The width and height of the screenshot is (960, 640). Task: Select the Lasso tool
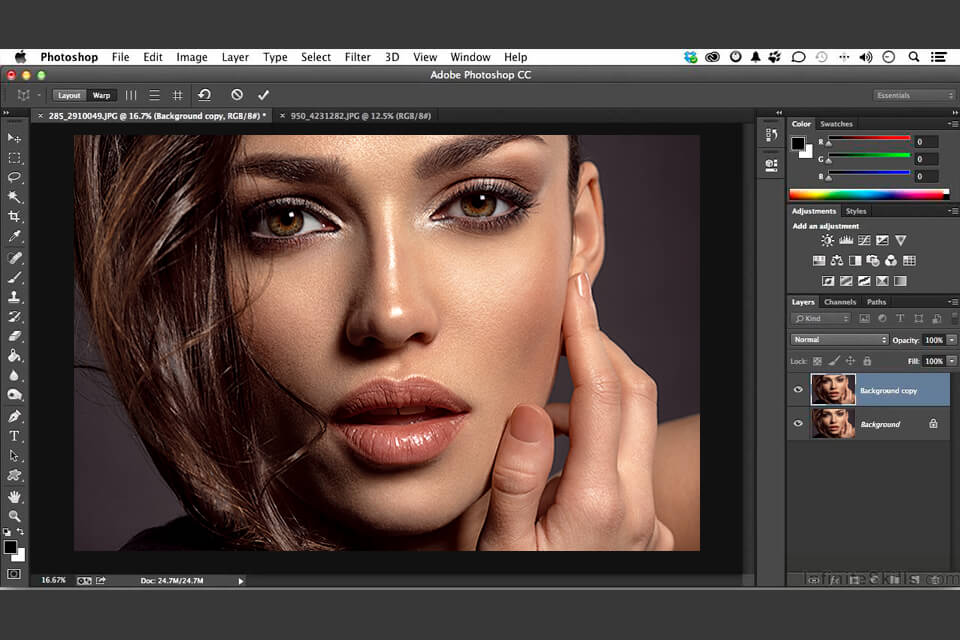14,177
